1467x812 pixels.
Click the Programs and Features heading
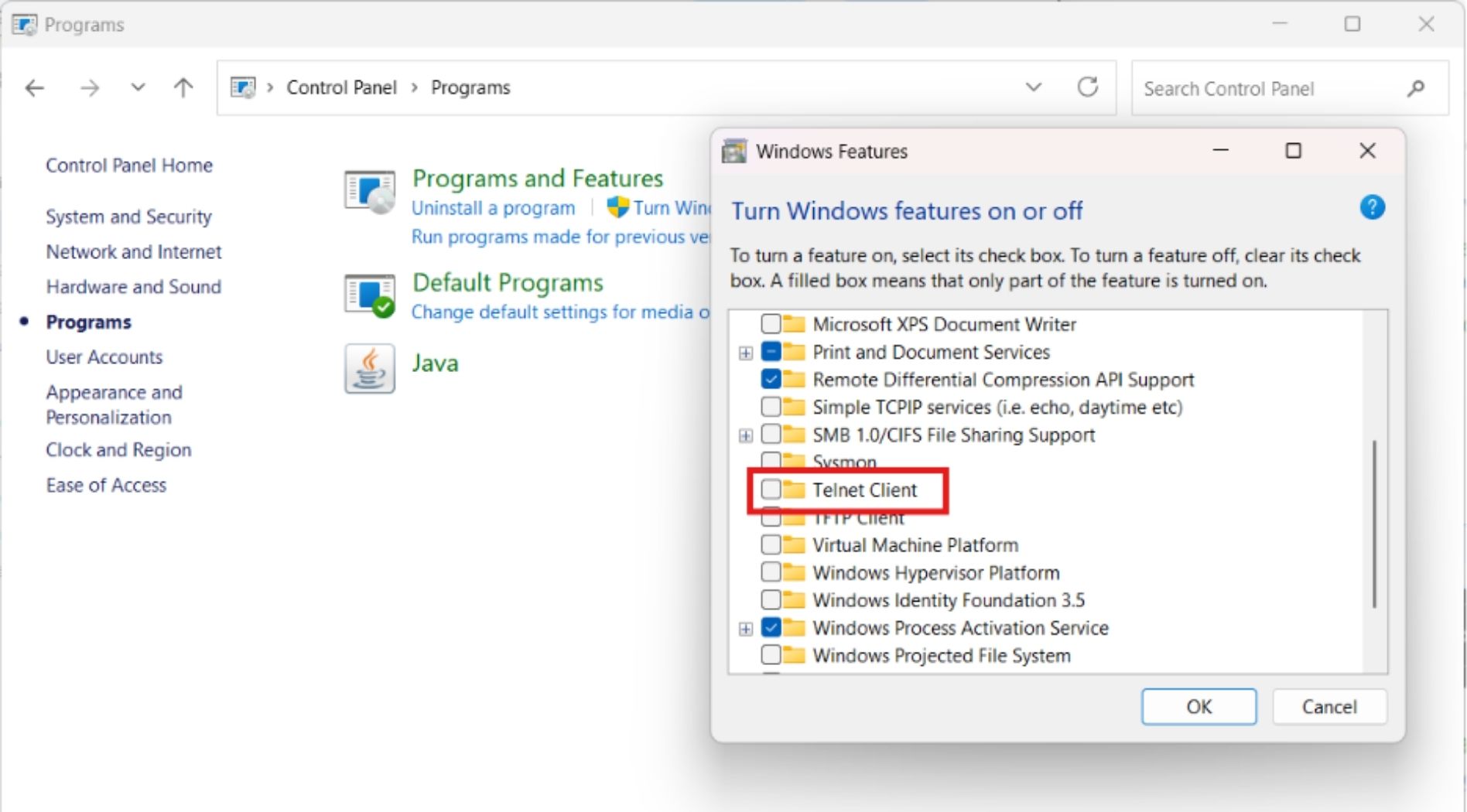(x=538, y=178)
